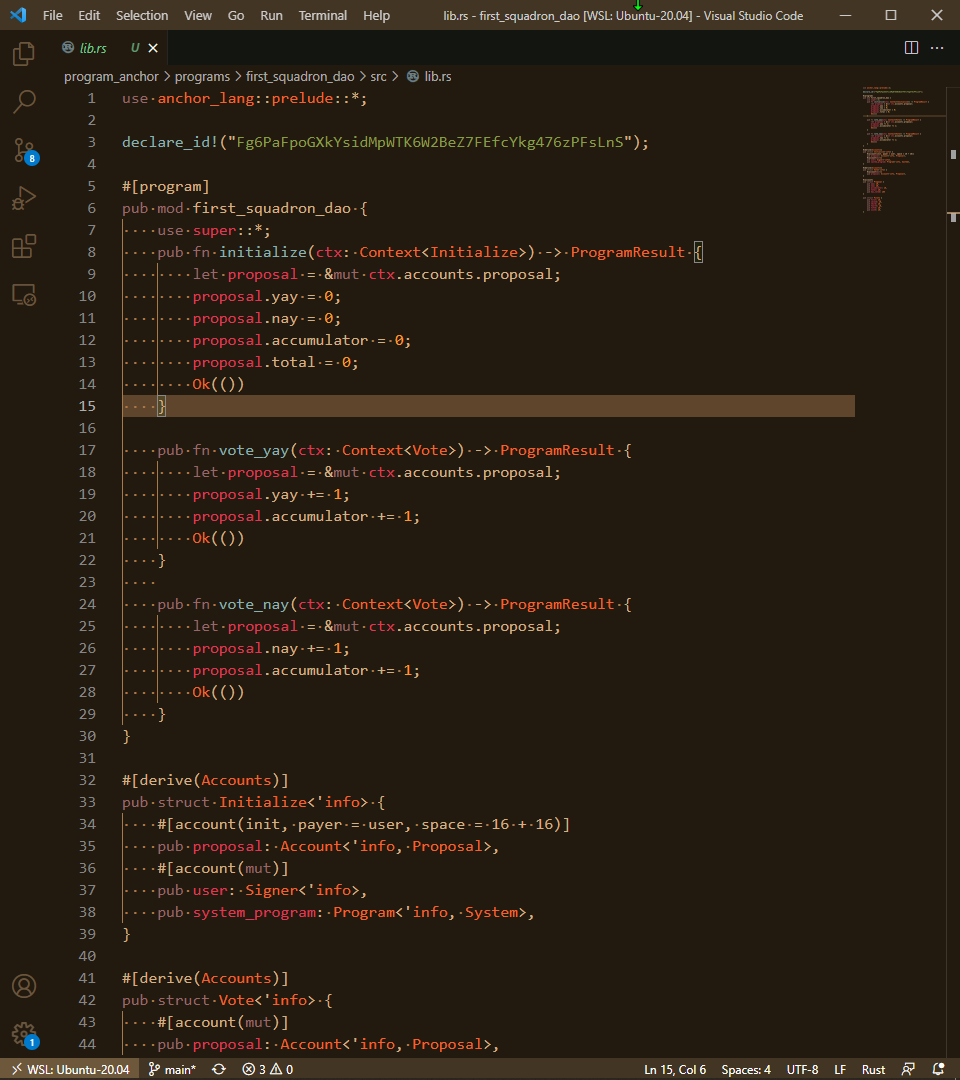Expand src breadcrumb
Viewport: 960px width, 1080px height.
click(x=378, y=76)
